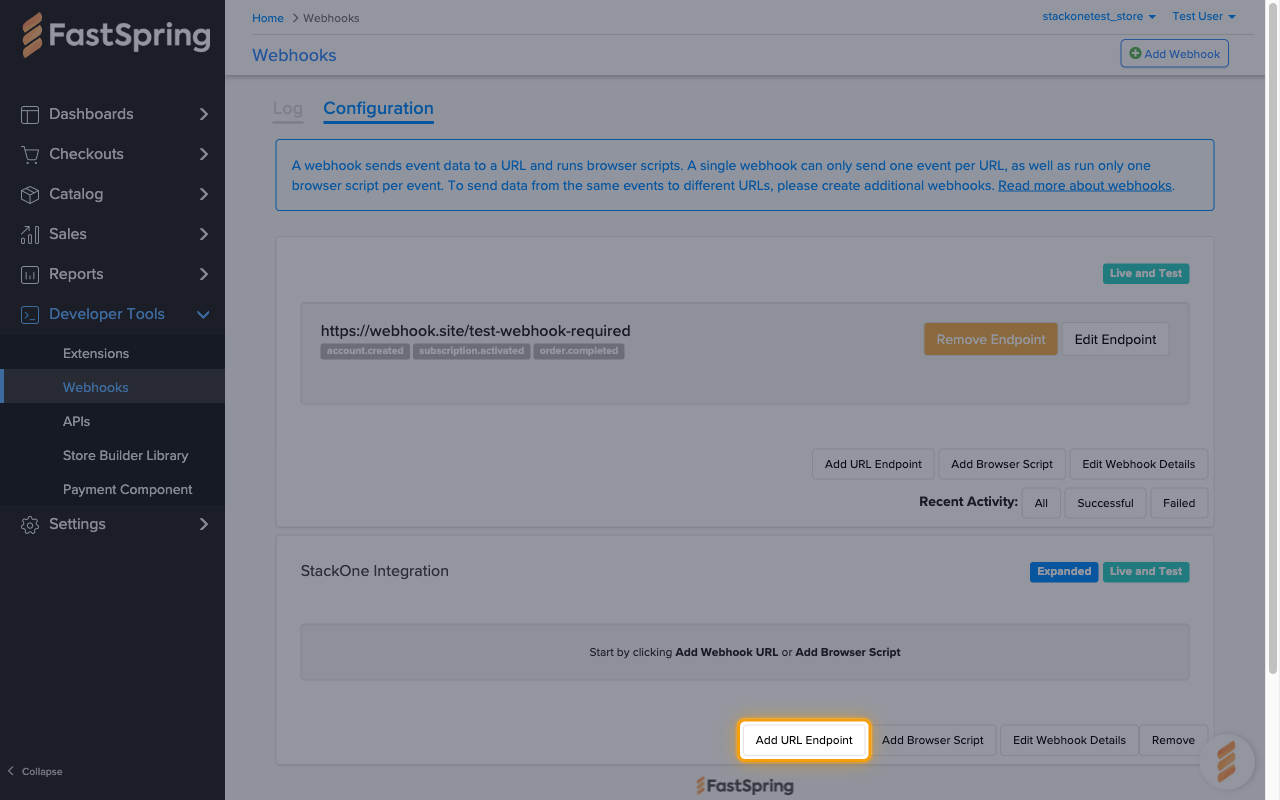Click the Home breadcrumb link
This screenshot has width=1280, height=800.
tap(268, 18)
